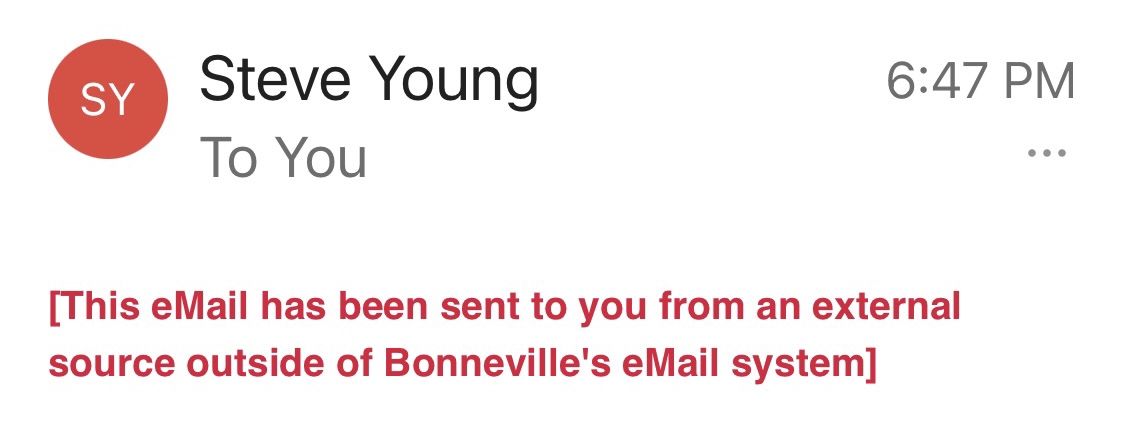Click "You" in the recipient line
1125x431 pixels.
(x=322, y=158)
